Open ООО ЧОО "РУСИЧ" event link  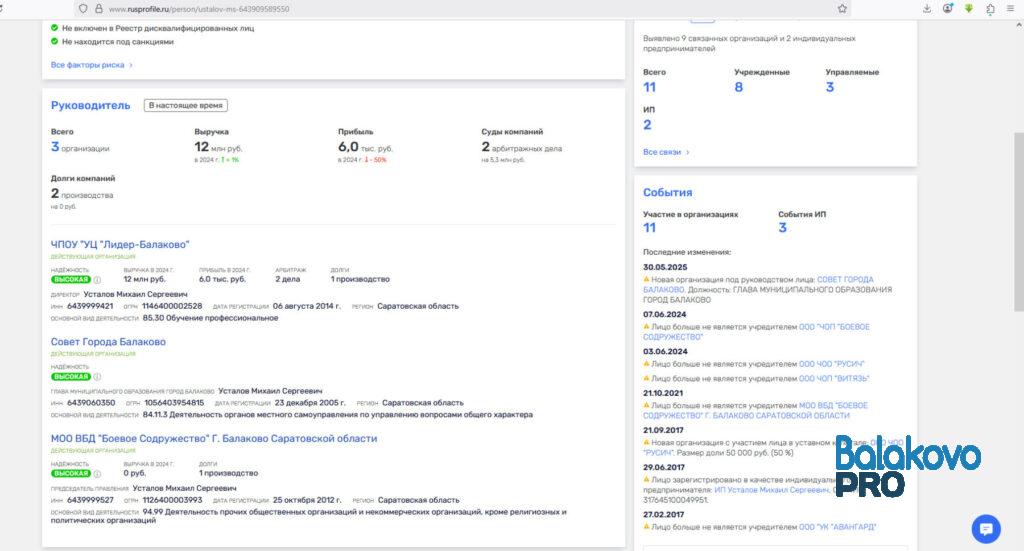pyautogui.click(x=831, y=364)
